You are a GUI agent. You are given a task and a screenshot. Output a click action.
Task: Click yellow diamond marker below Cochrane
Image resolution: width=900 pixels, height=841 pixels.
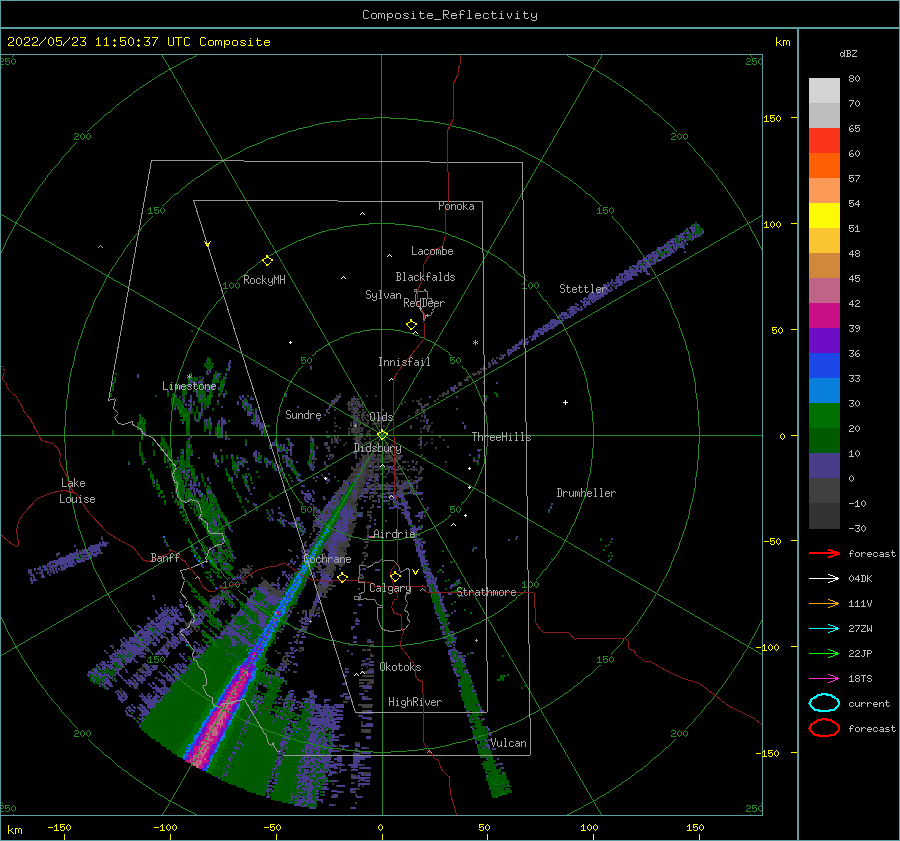(x=343, y=577)
